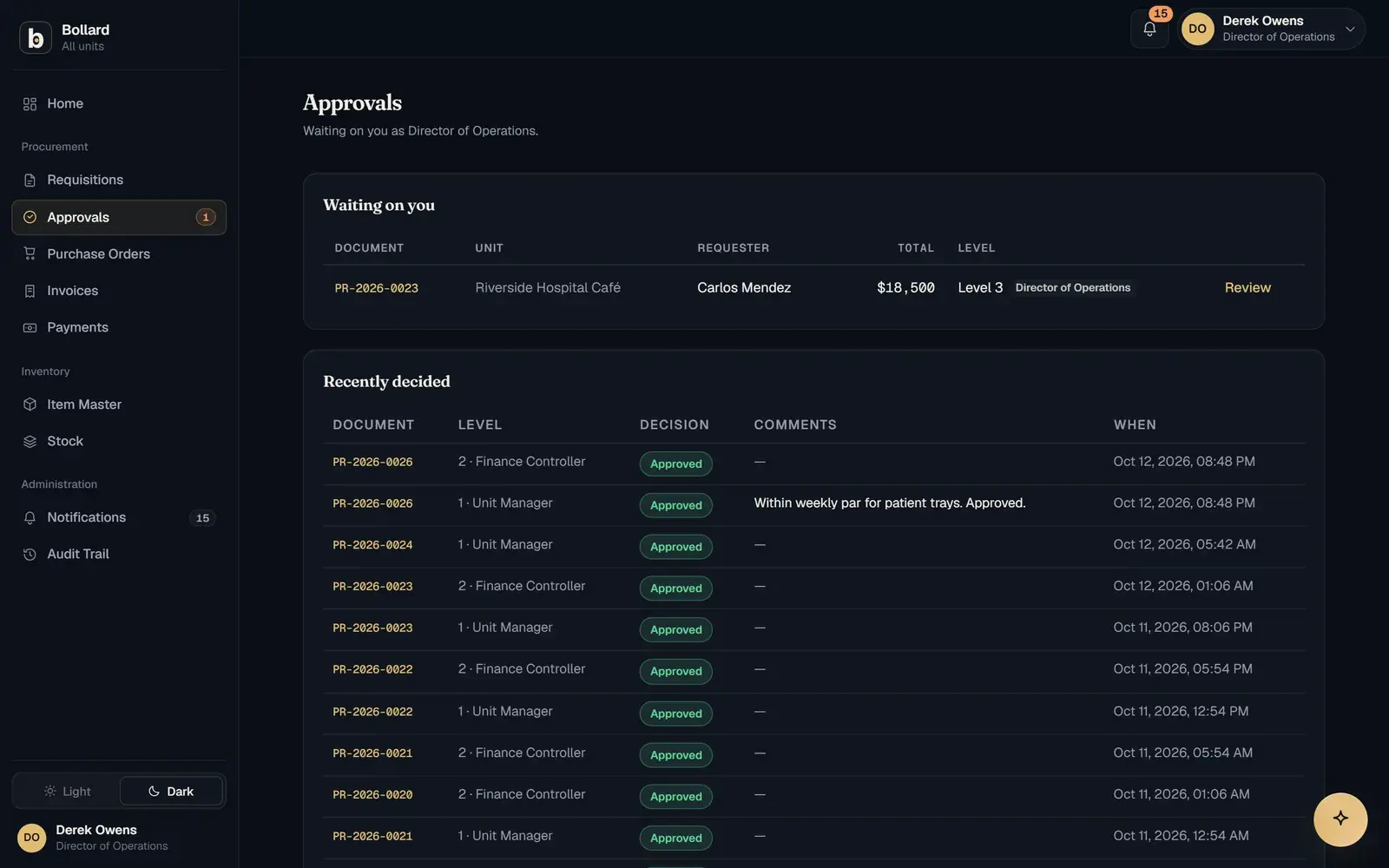Click the DO avatar in top bar
Image resolution: width=1389 pixels, height=868 pixels.
pyautogui.click(x=1197, y=29)
